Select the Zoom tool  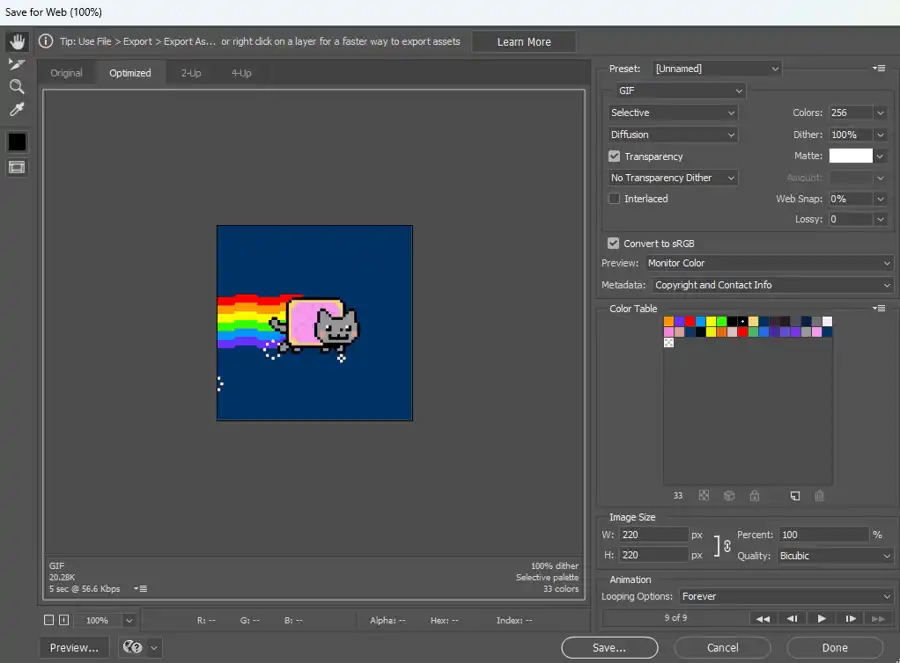coord(17,86)
